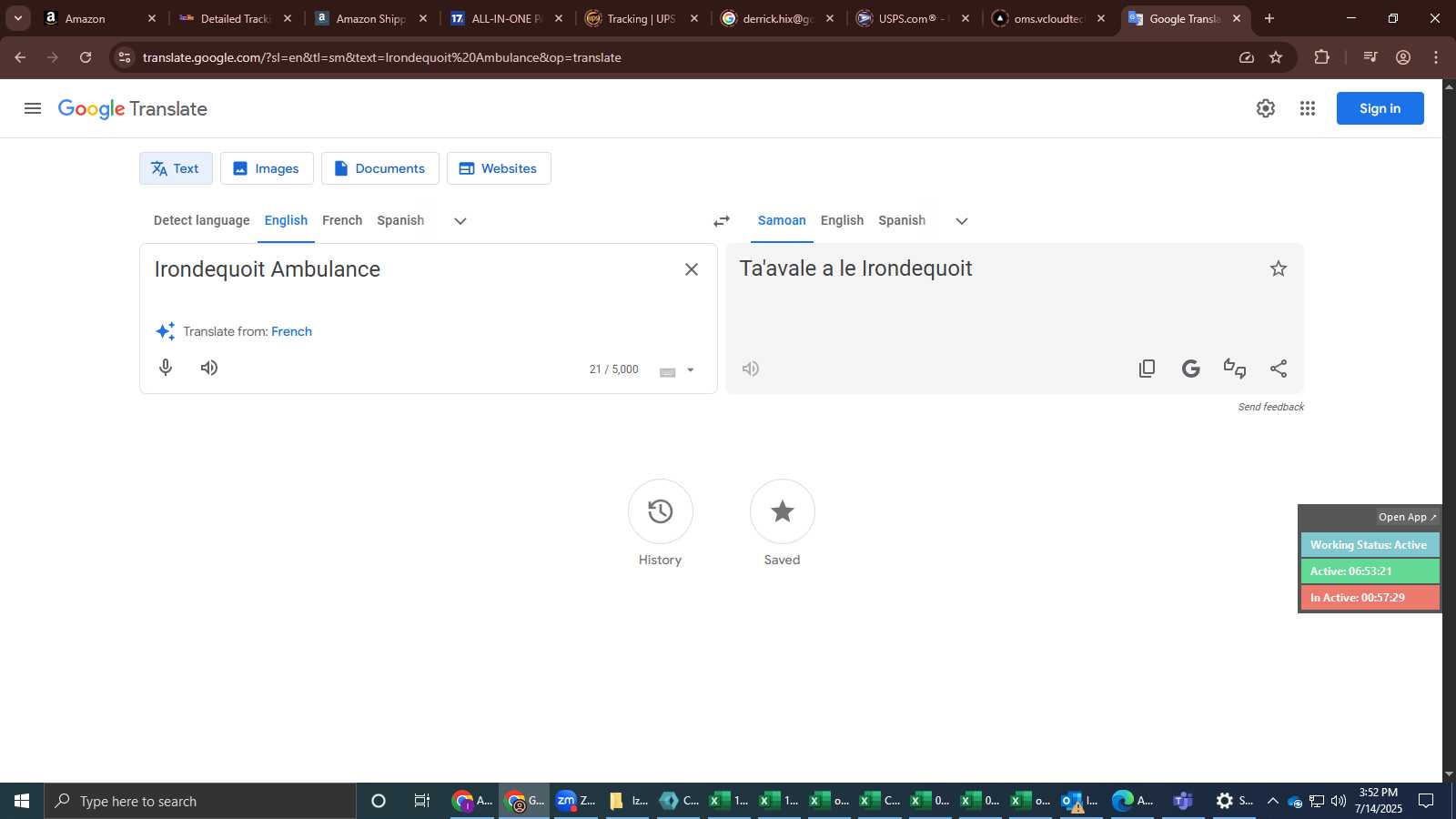This screenshot has height=819, width=1456.
Task: Select Samoan as target language
Action: click(782, 220)
